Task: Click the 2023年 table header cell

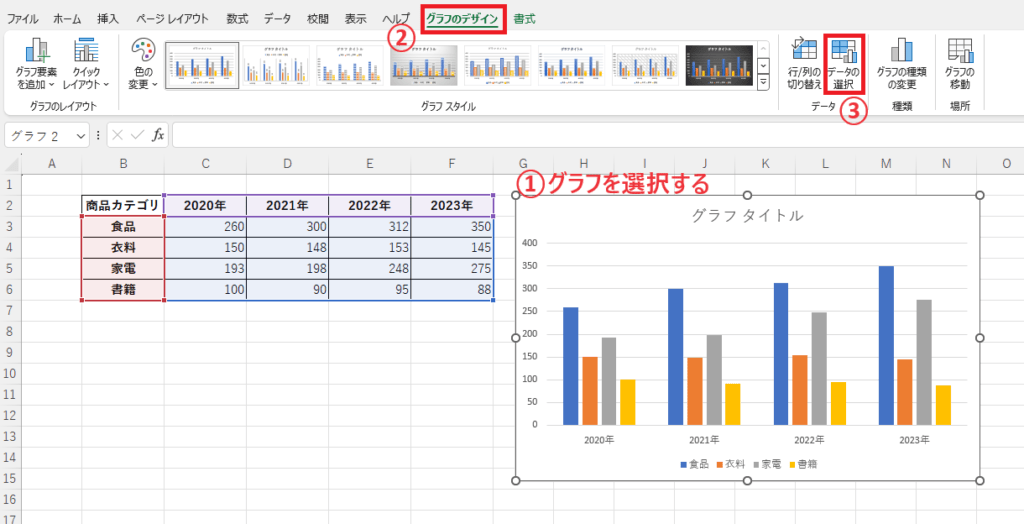Action: coord(452,206)
